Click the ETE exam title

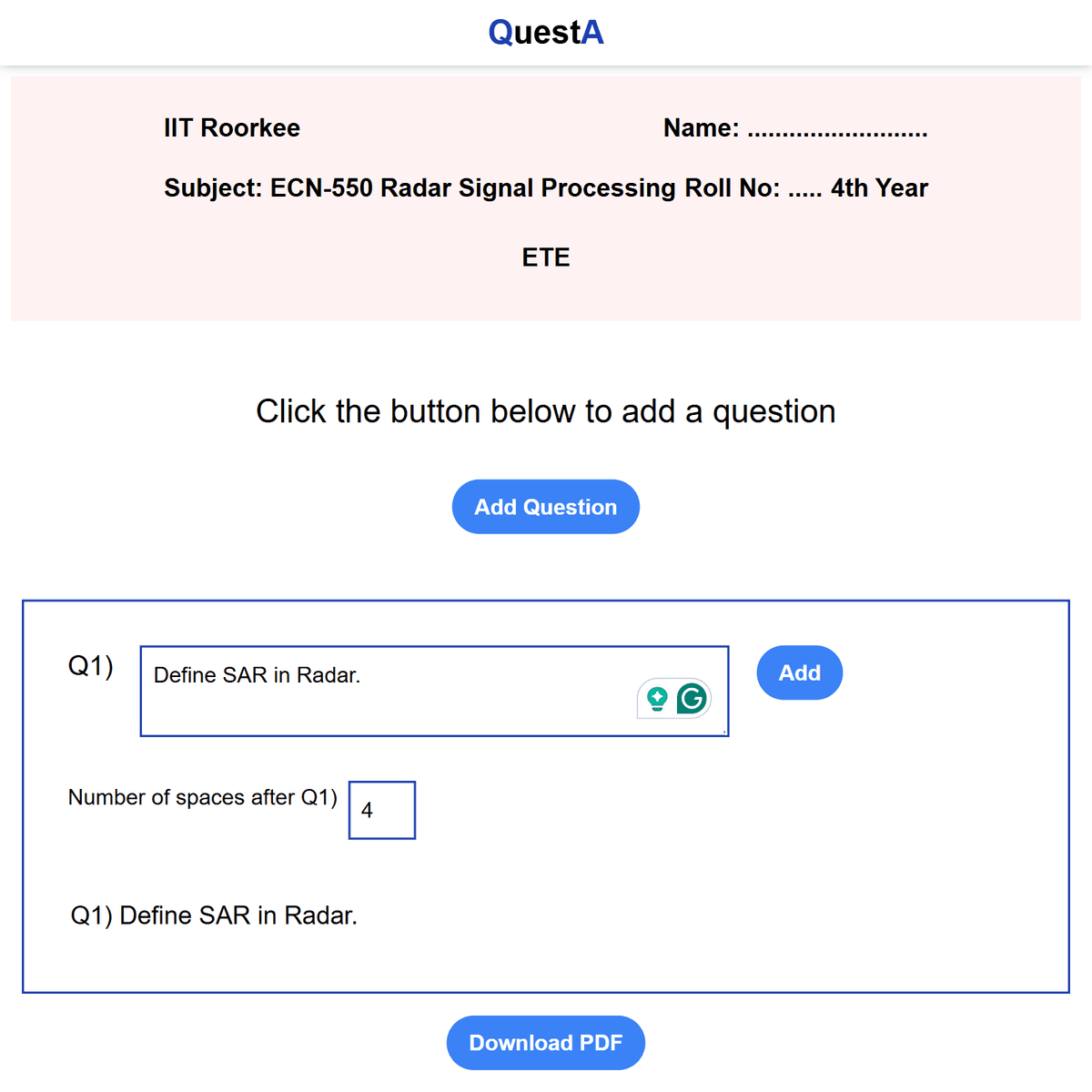pos(546,258)
